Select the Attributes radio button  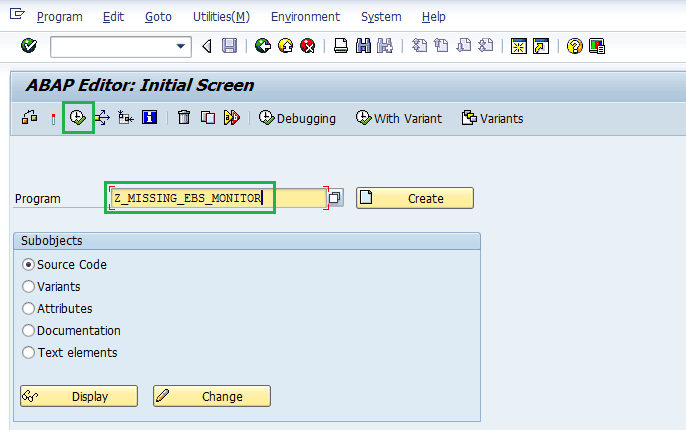(28, 308)
